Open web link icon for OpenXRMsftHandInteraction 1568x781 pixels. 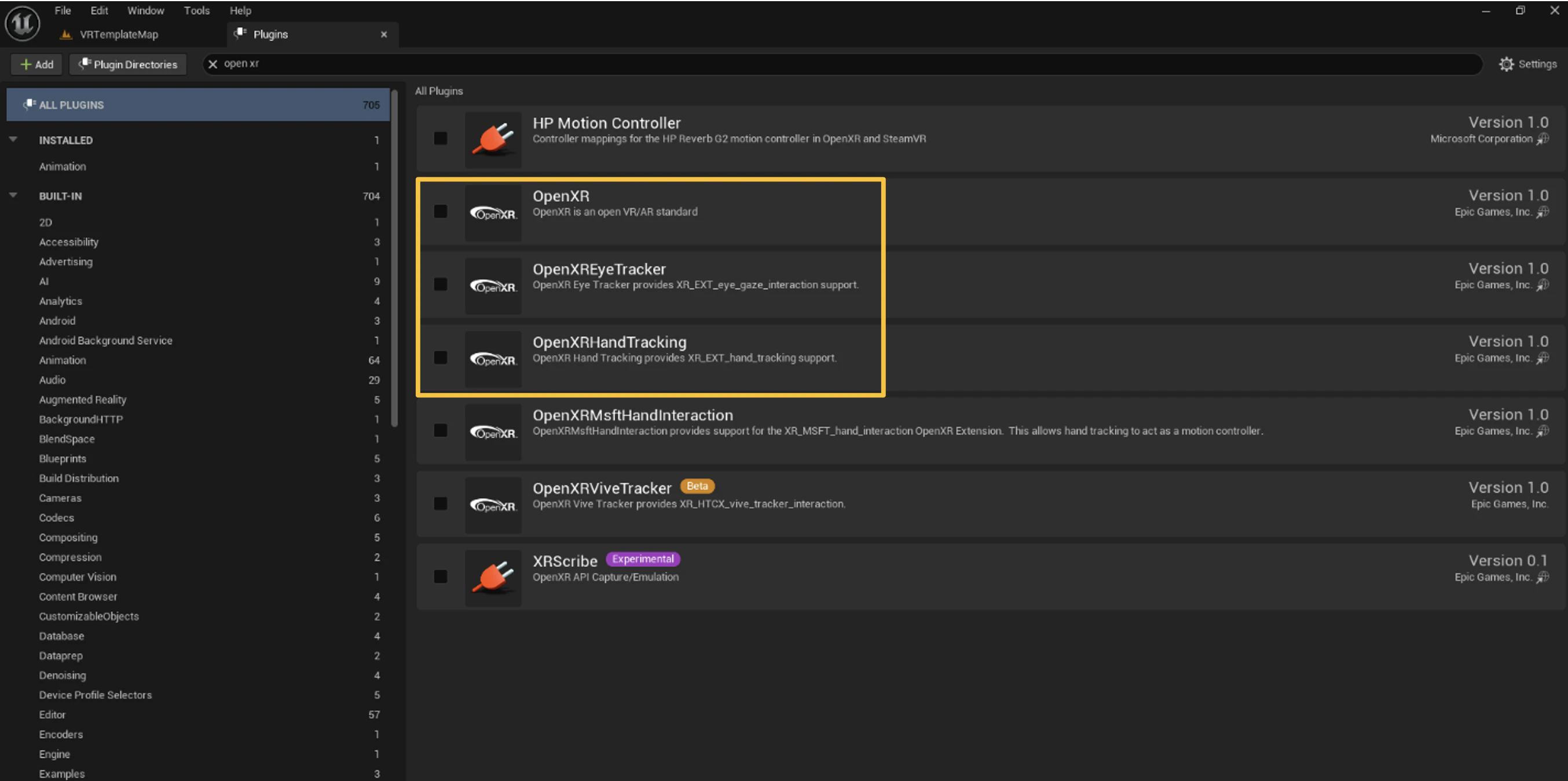point(1543,431)
